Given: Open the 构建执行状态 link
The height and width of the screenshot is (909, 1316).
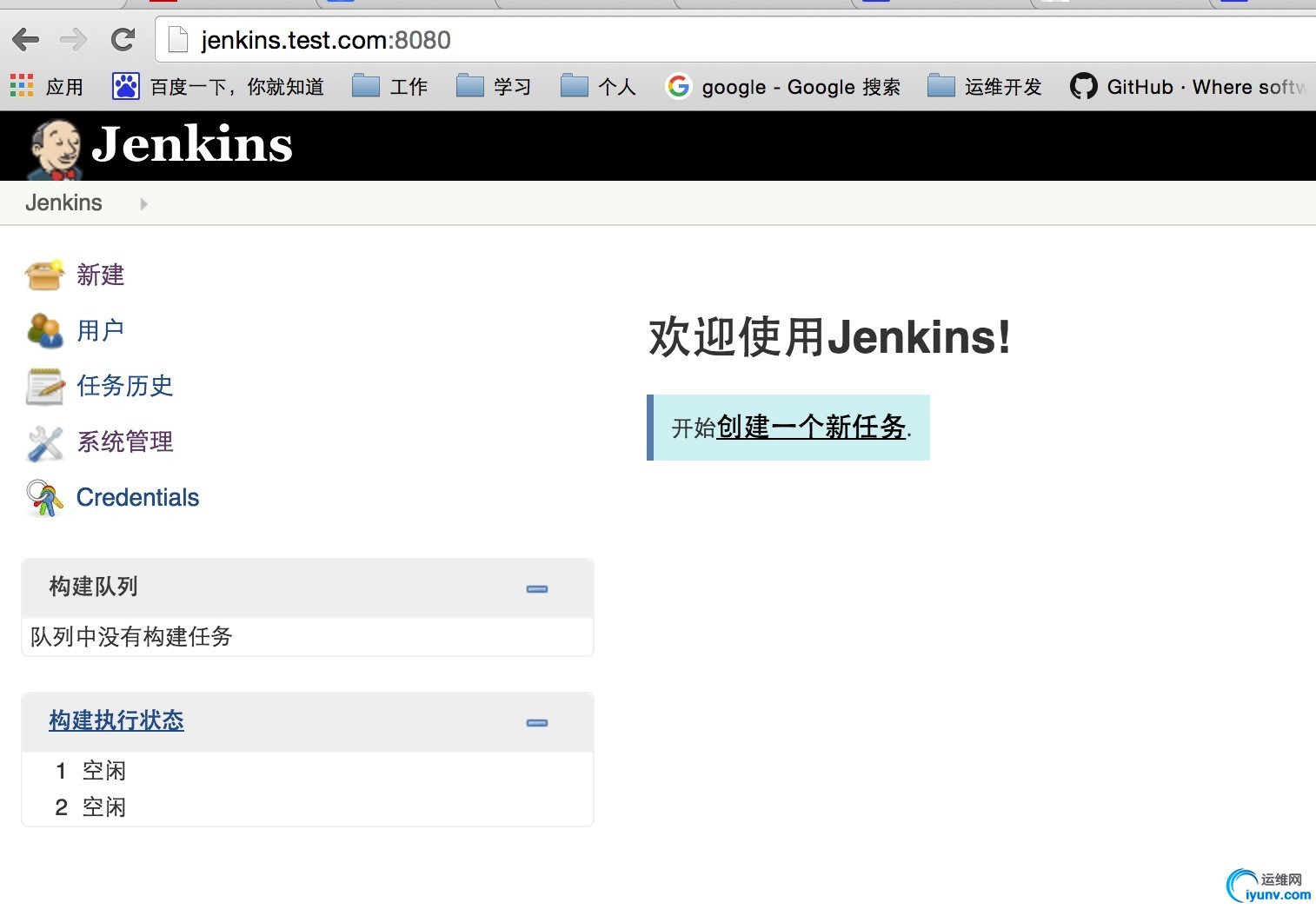Looking at the screenshot, I should pos(116,720).
